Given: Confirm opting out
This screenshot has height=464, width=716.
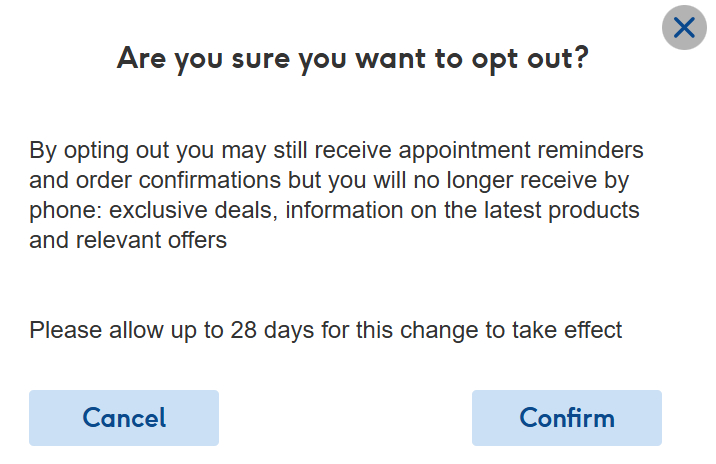Looking at the screenshot, I should point(566,417).
